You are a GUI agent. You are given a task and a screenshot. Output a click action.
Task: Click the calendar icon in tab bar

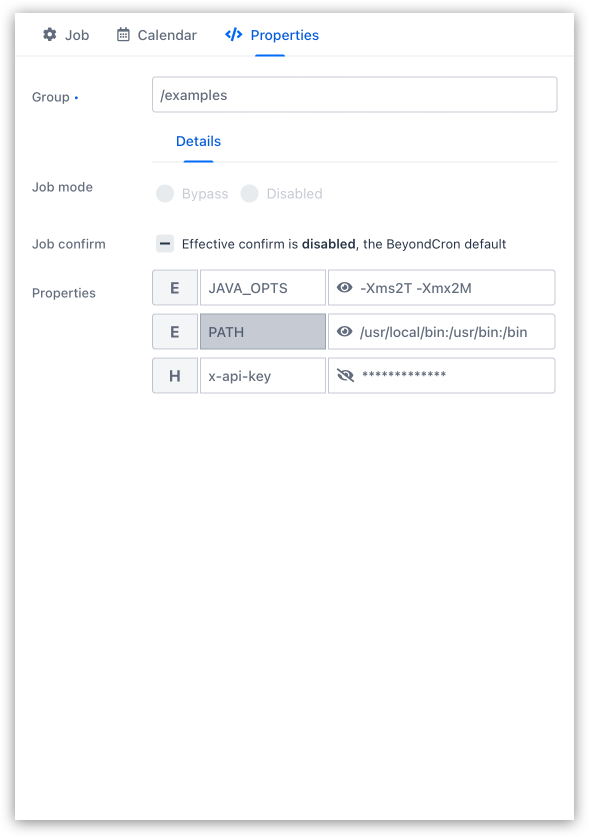coord(123,35)
